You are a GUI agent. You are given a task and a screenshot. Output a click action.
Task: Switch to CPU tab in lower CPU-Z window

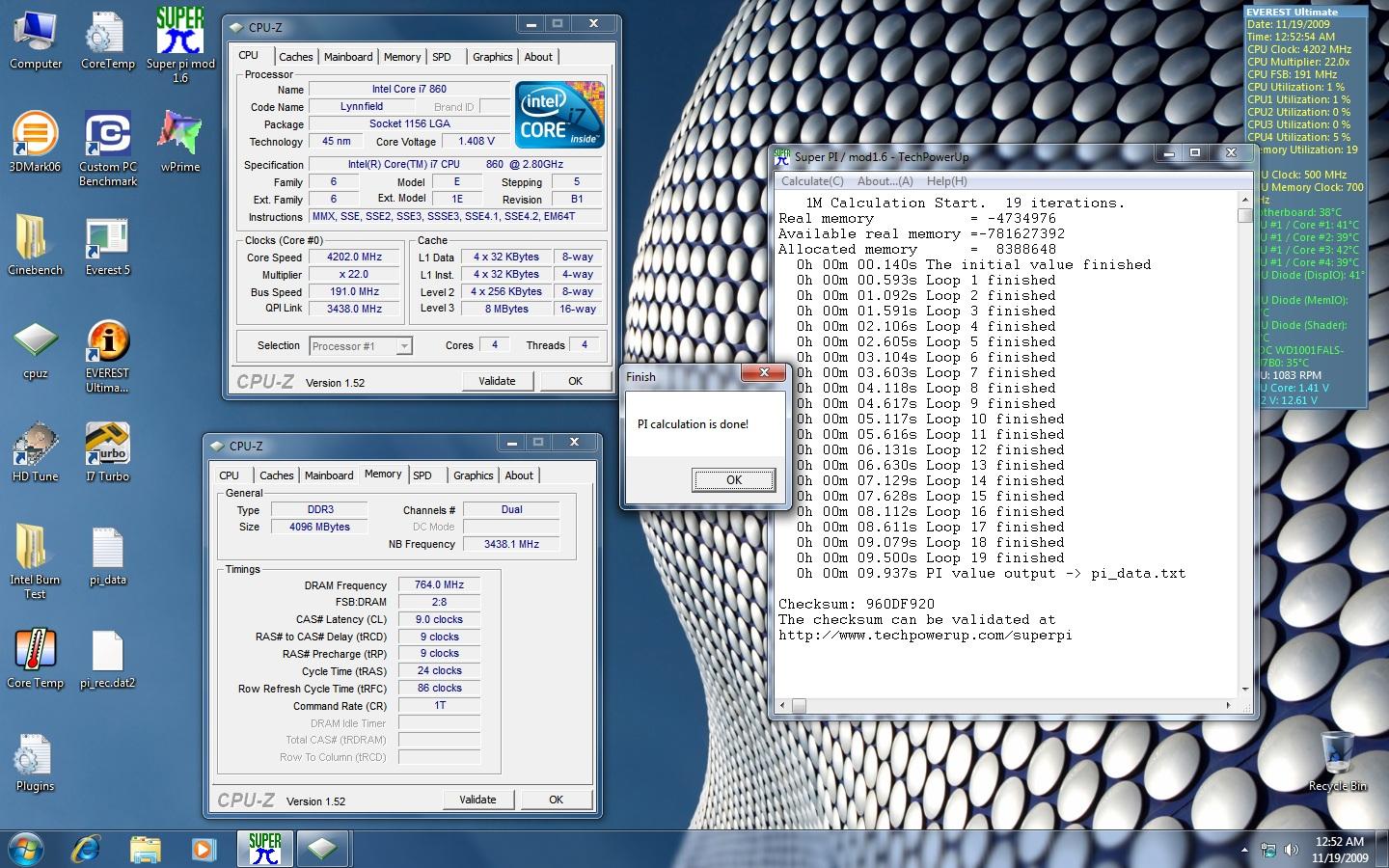tap(229, 475)
